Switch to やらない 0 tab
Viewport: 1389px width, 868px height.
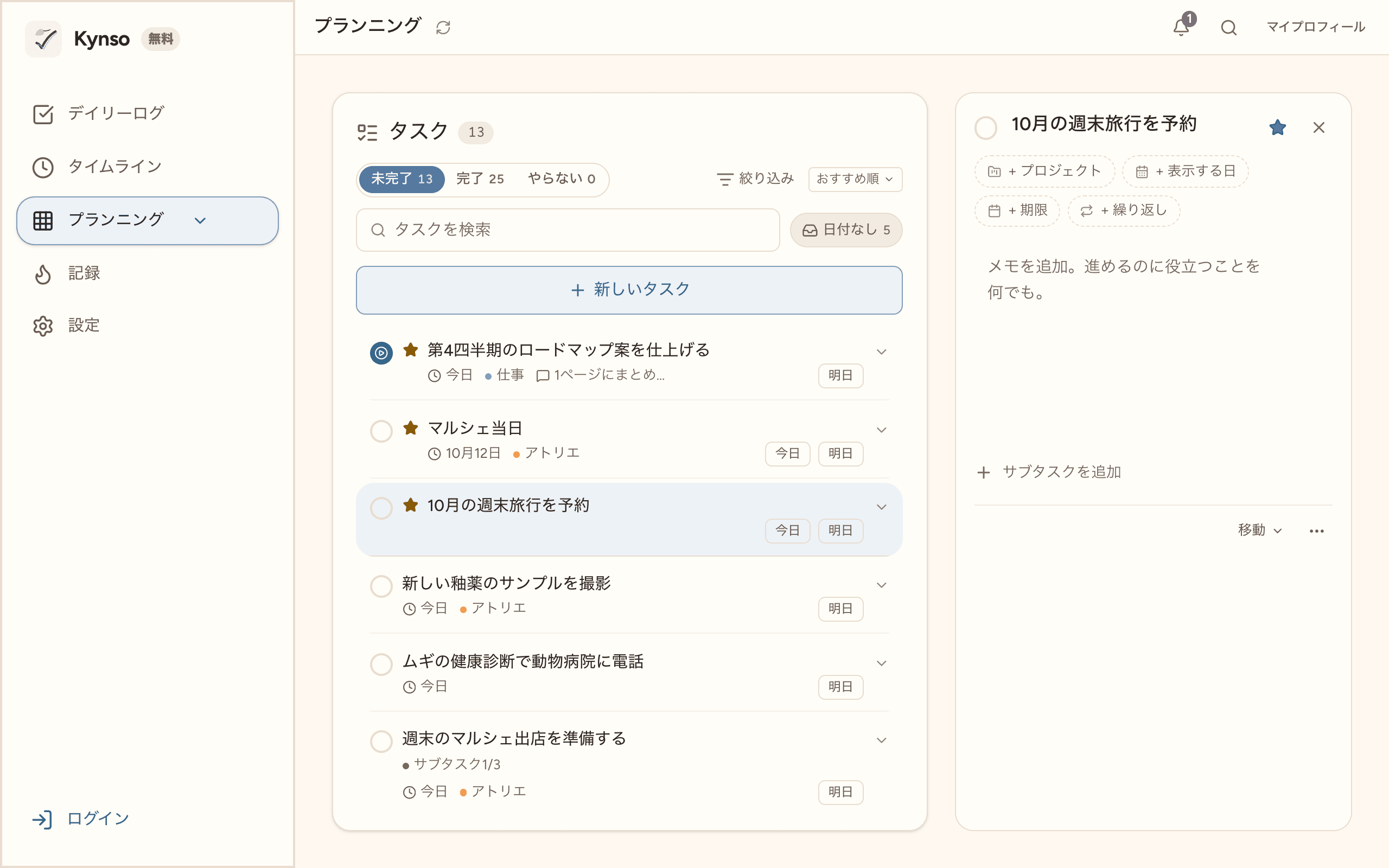click(562, 179)
